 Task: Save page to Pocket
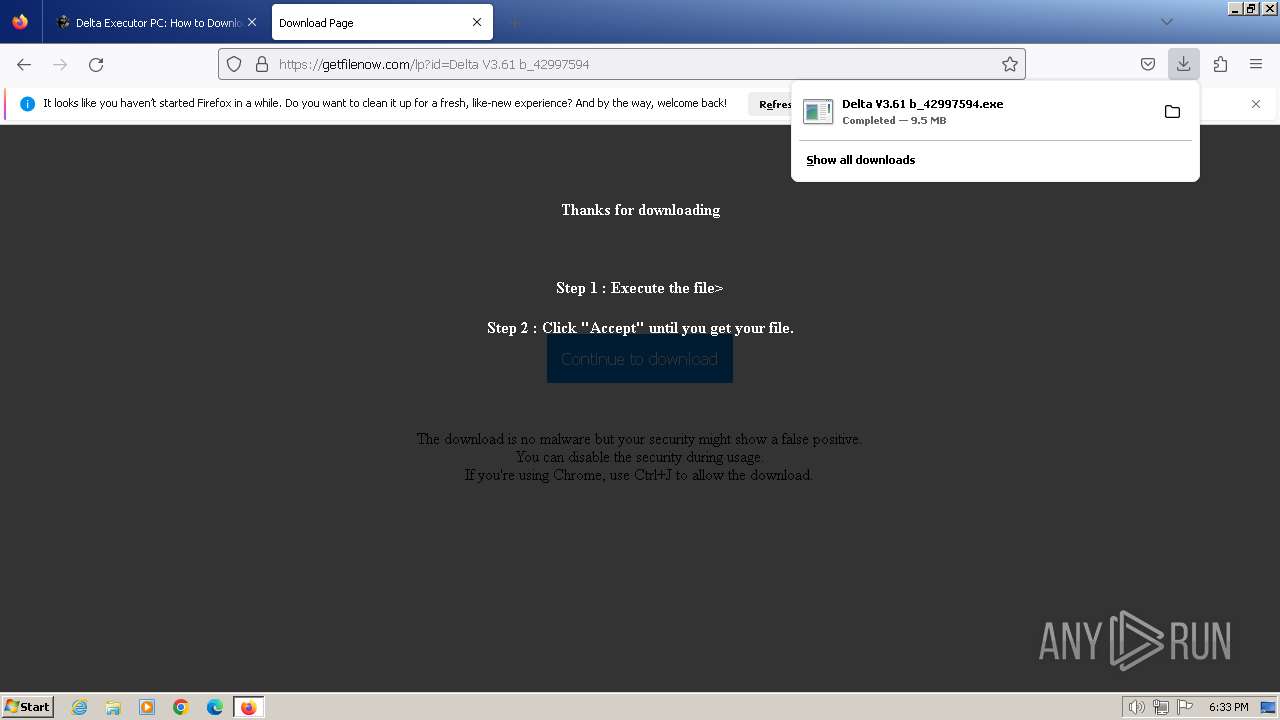tap(1148, 64)
